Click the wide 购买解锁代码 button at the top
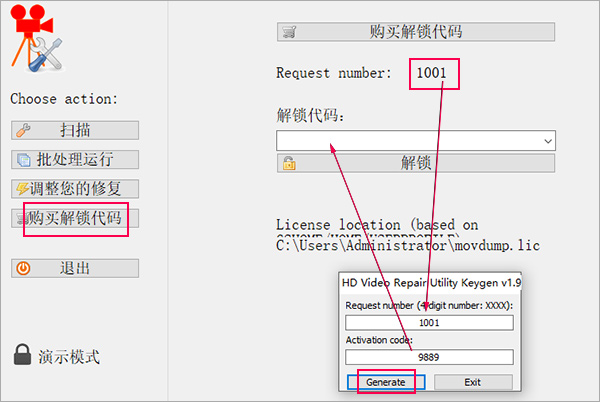Image resolution: width=600 pixels, height=402 pixels. point(416,32)
